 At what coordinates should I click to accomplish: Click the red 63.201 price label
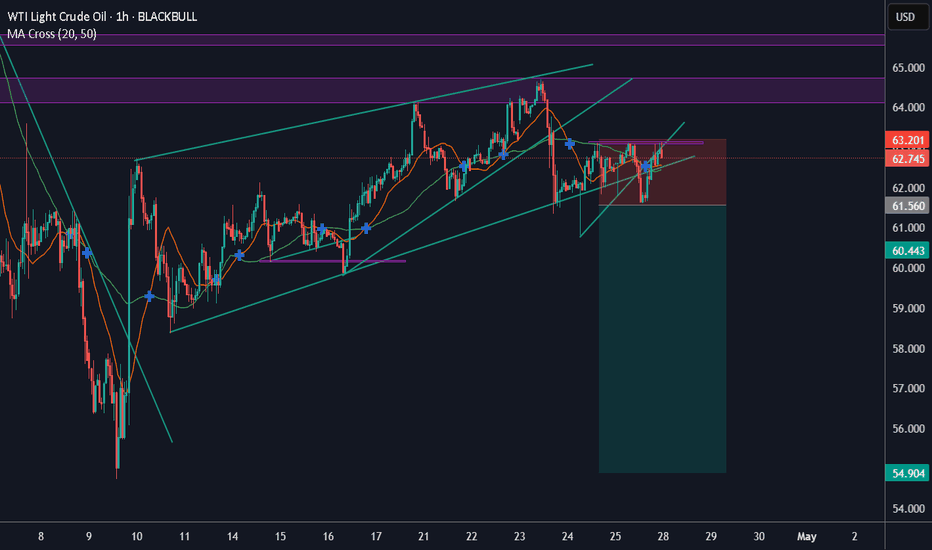point(908,140)
